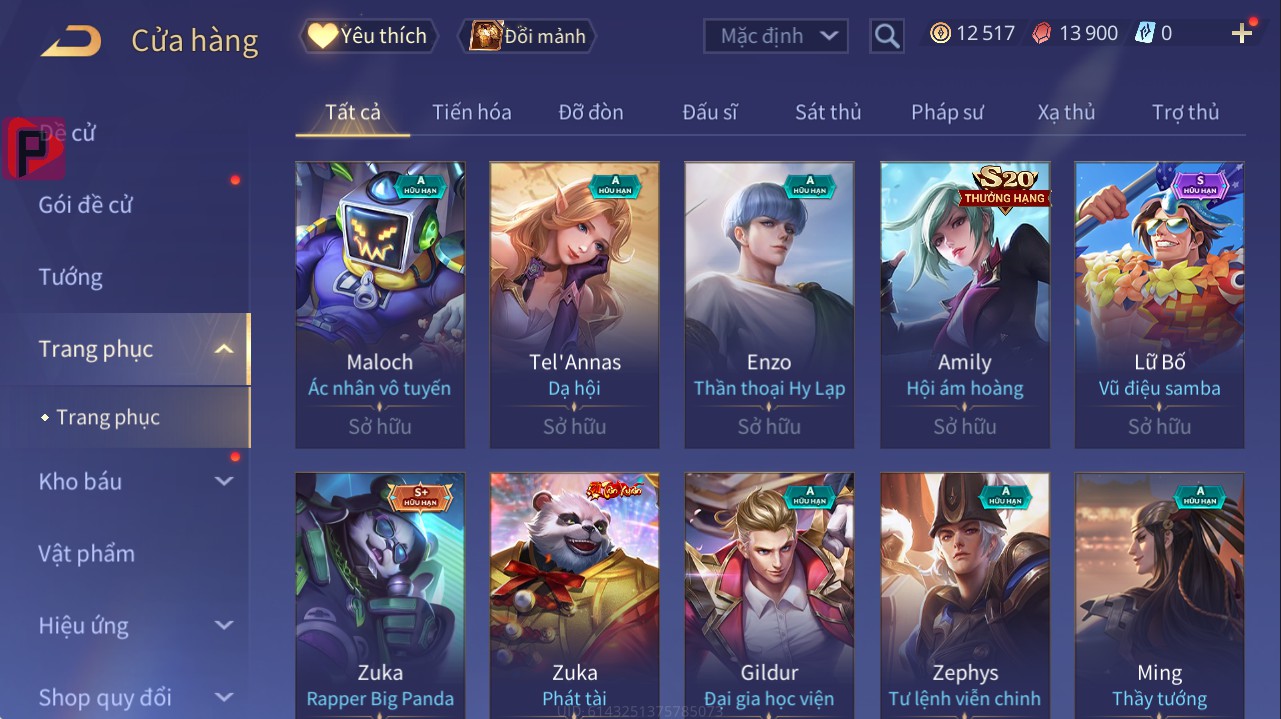1281x719 pixels.
Task: Collapse the Trang phục sidebar section
Action: 224,349
